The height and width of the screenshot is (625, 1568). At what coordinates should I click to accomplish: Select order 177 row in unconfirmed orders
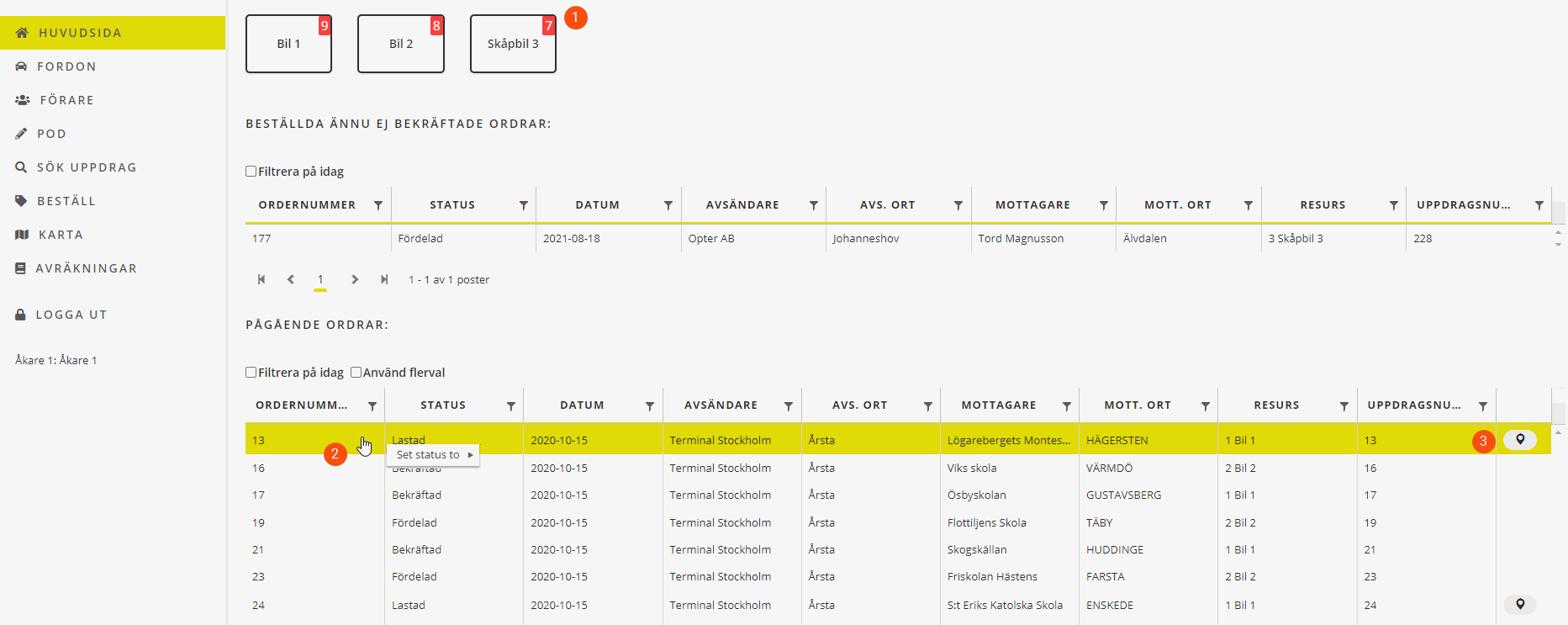tap(589, 238)
